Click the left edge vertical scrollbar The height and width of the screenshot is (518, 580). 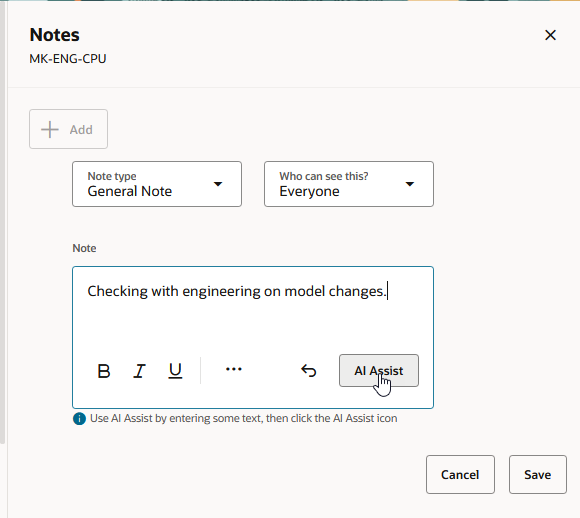tap(3, 222)
